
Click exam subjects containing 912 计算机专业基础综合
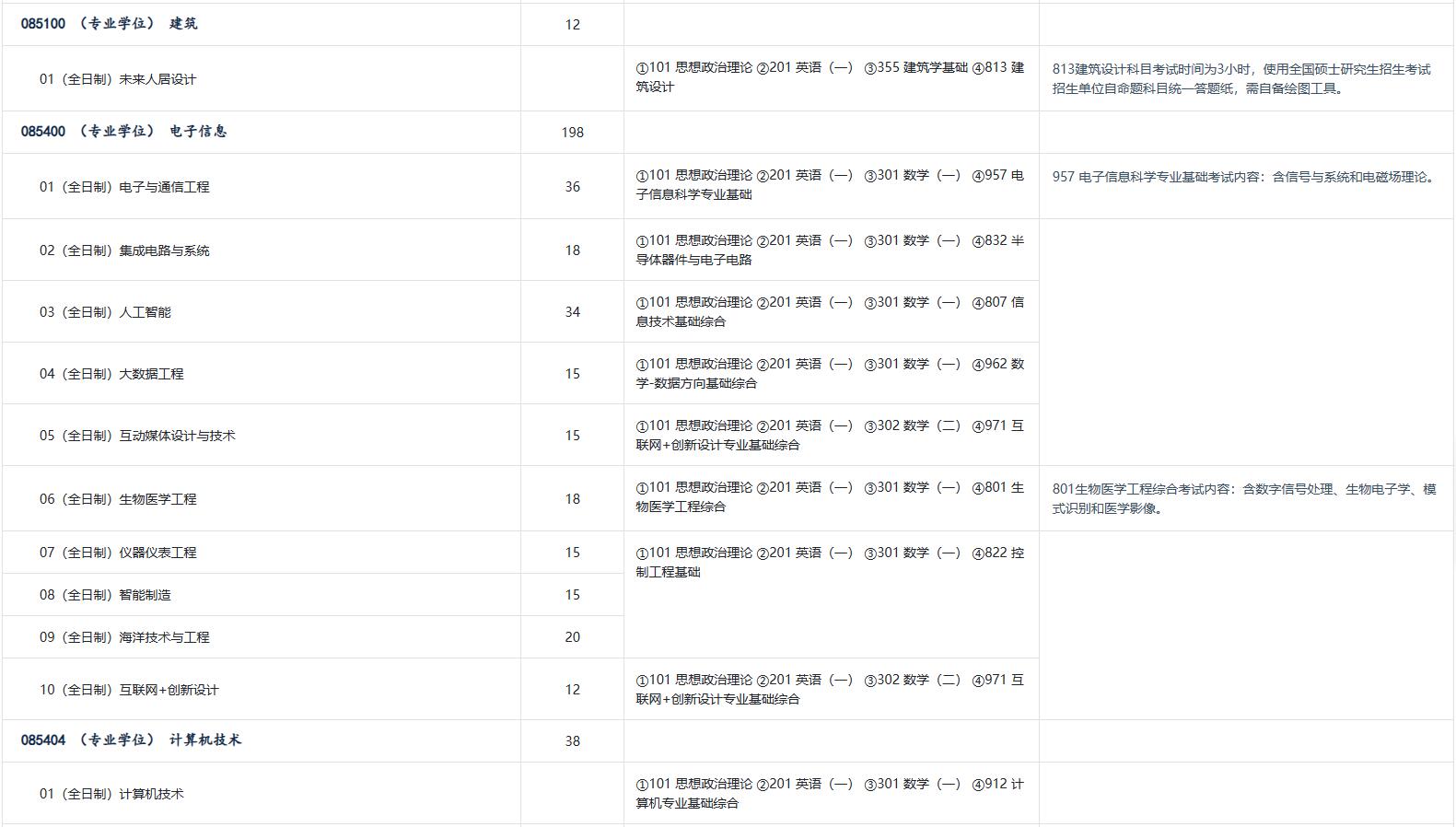click(x=829, y=793)
